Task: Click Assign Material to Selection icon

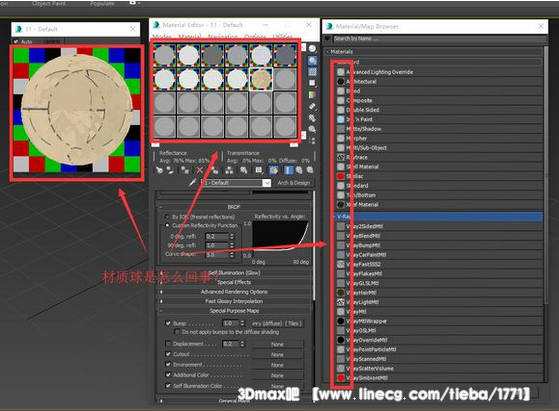Action: pos(185,170)
